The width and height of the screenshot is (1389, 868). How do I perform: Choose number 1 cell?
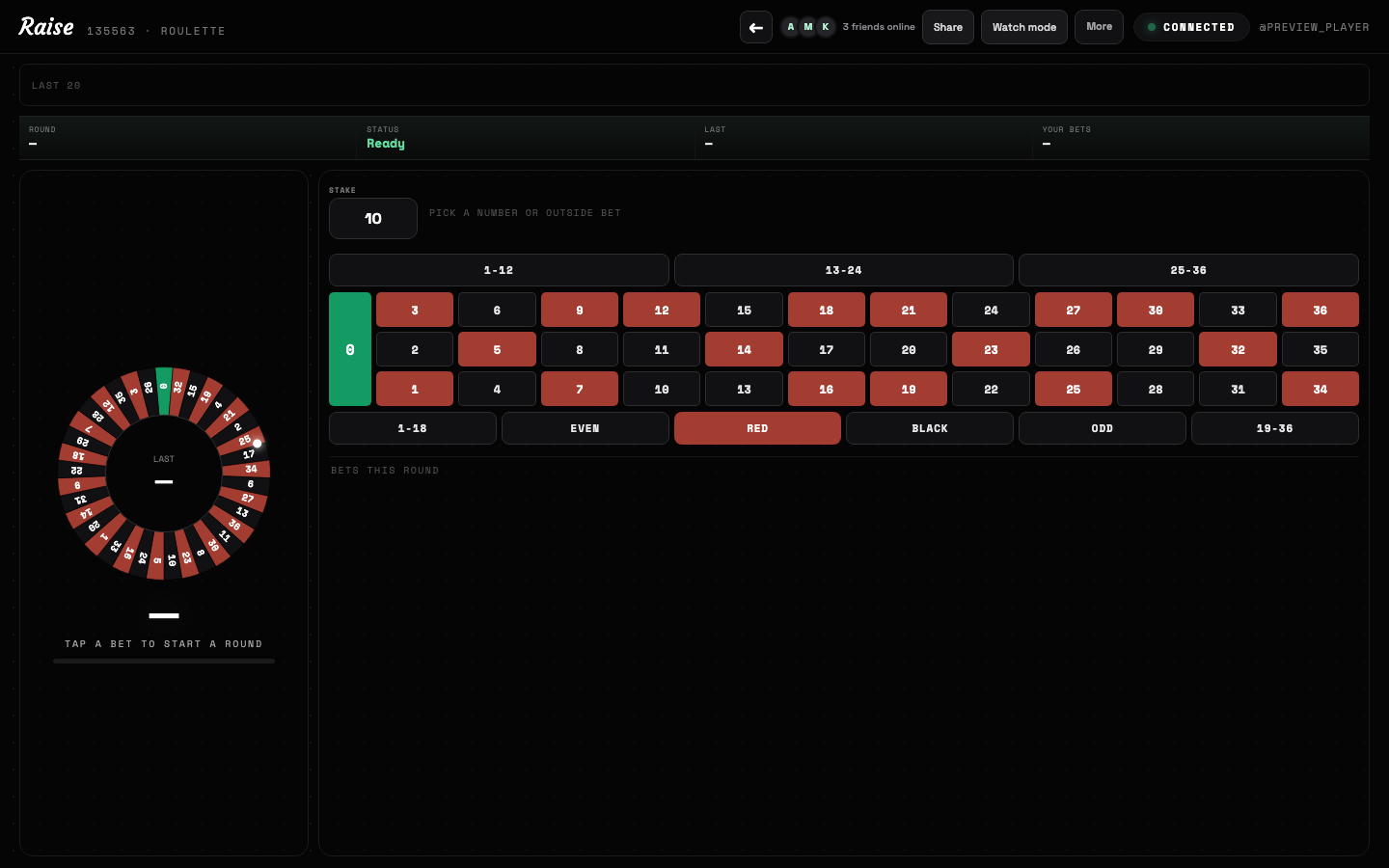(415, 389)
